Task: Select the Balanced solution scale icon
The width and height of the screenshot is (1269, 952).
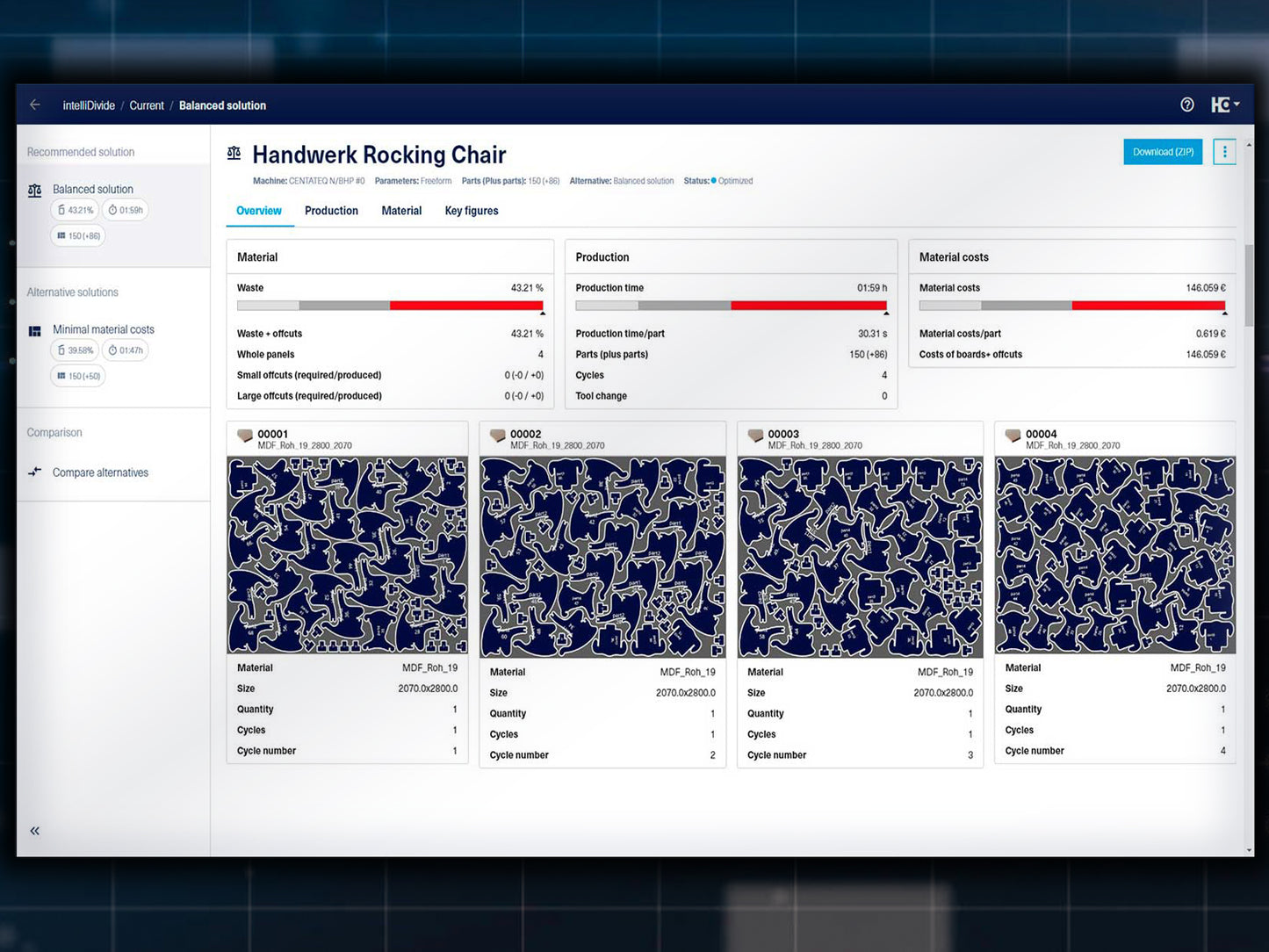Action: (x=35, y=190)
